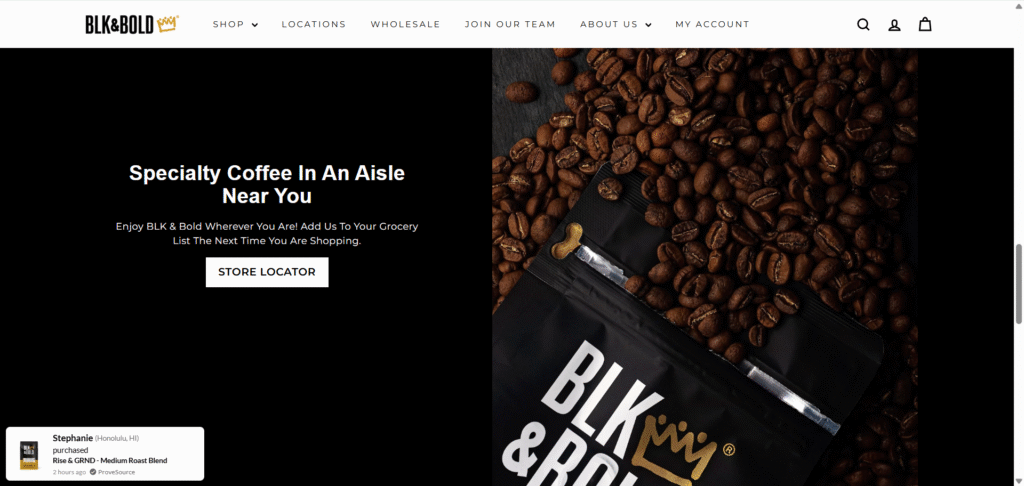Click the Specialty Coffee In An Aisle heading

pos(267,184)
